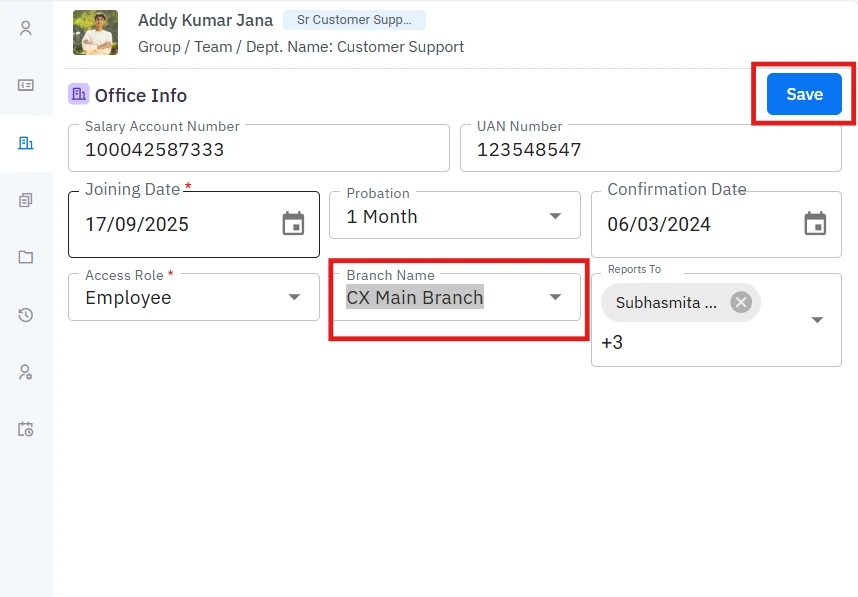Expand the Reports To dropdown arrow
Screen dimensions: 858x597
[817, 320]
